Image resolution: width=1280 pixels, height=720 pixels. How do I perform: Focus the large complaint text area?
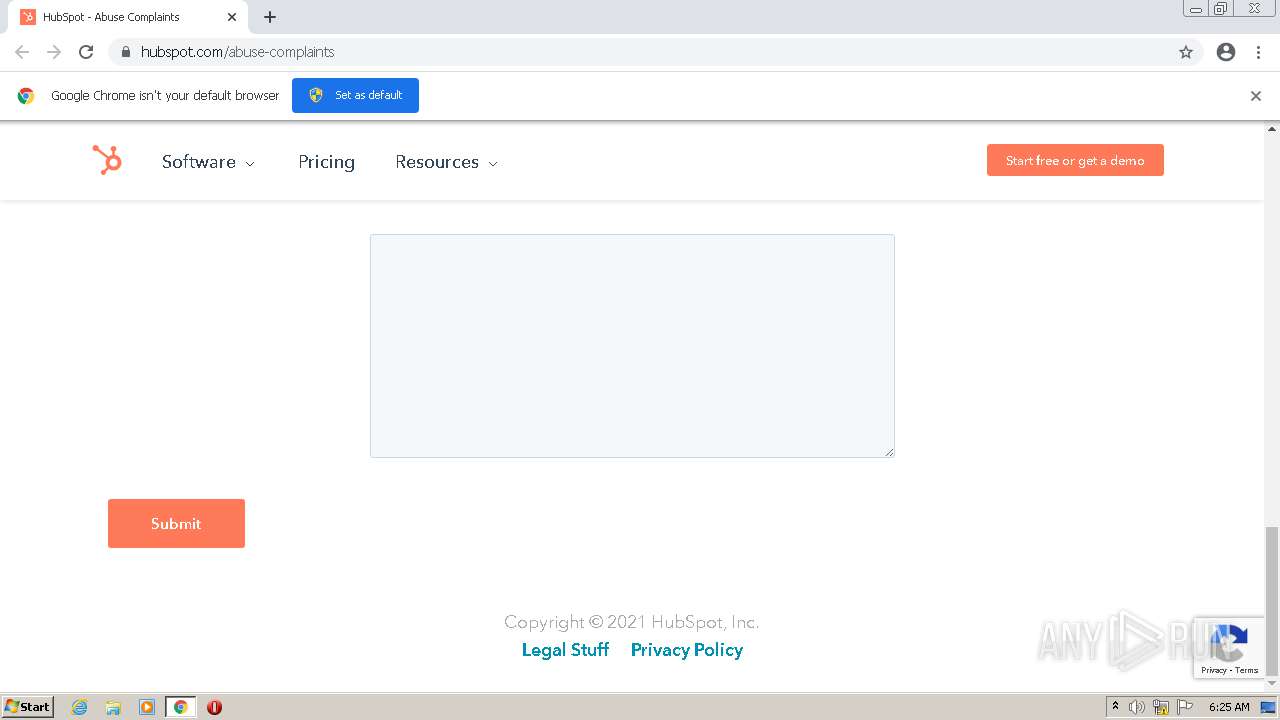pos(632,346)
